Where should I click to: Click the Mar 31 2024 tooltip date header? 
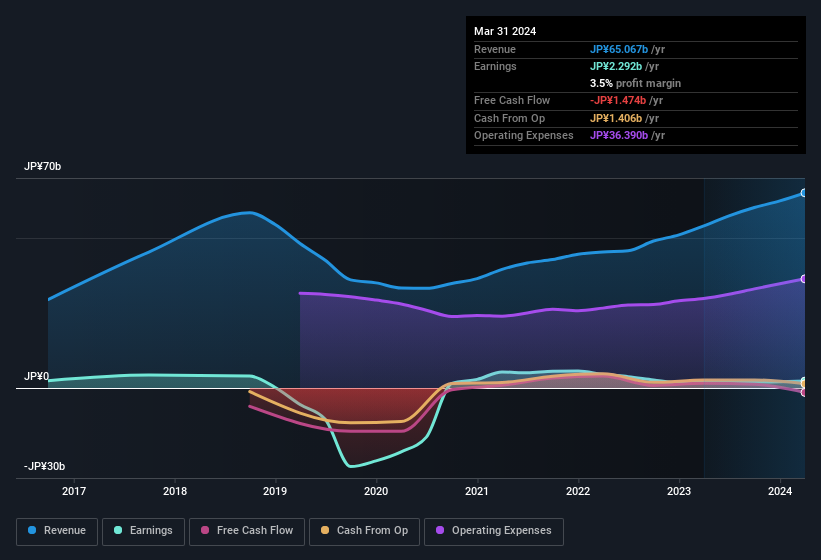[505, 31]
